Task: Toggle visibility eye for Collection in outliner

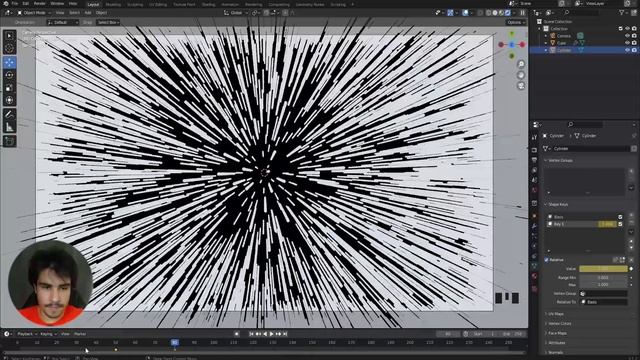Action: [627, 29]
